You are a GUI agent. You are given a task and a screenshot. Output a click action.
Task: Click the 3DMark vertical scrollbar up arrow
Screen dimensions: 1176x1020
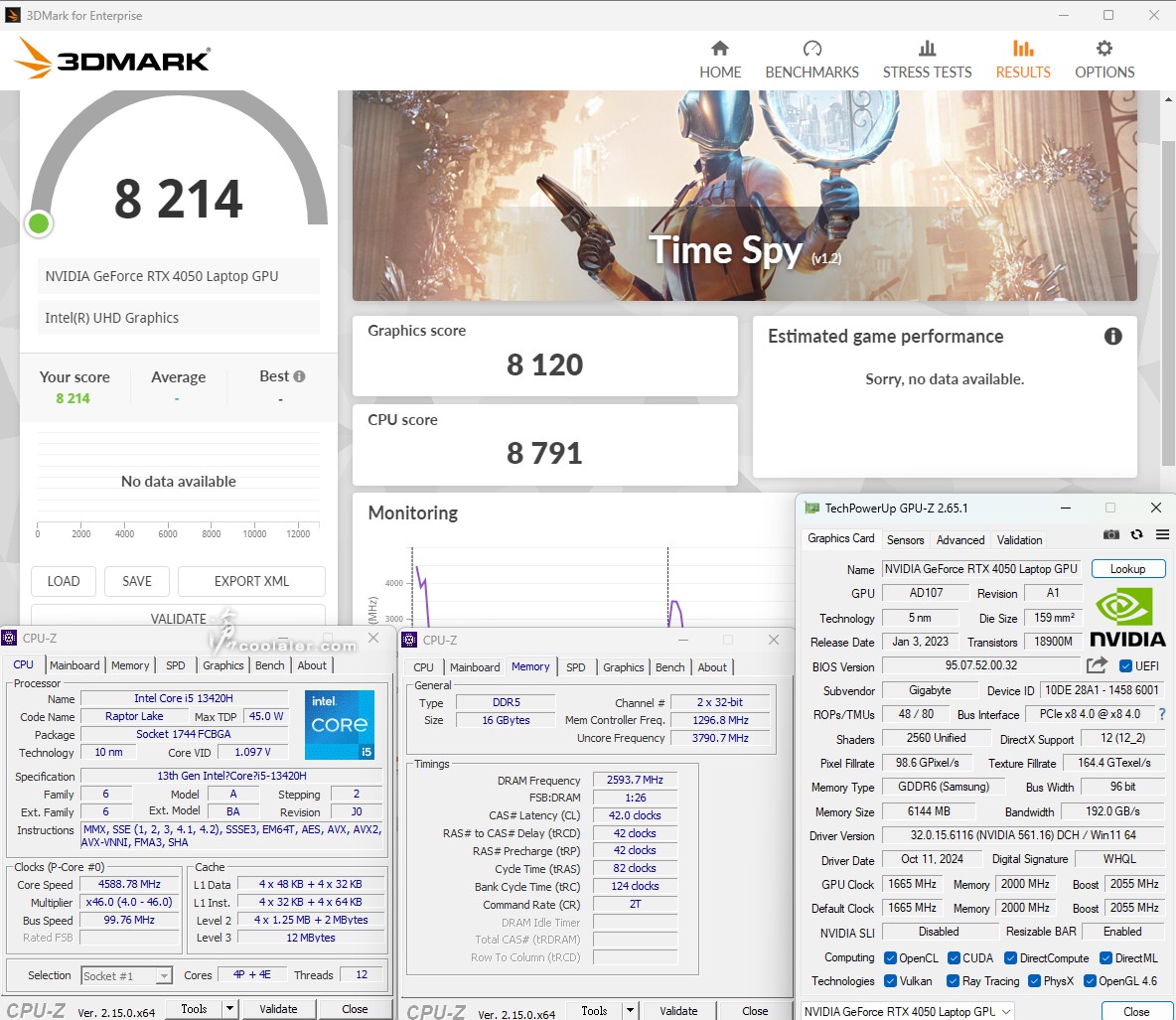[x=1168, y=99]
